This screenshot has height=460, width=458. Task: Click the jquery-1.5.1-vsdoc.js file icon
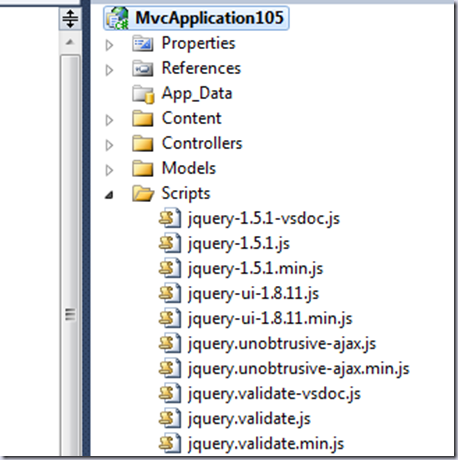170,218
